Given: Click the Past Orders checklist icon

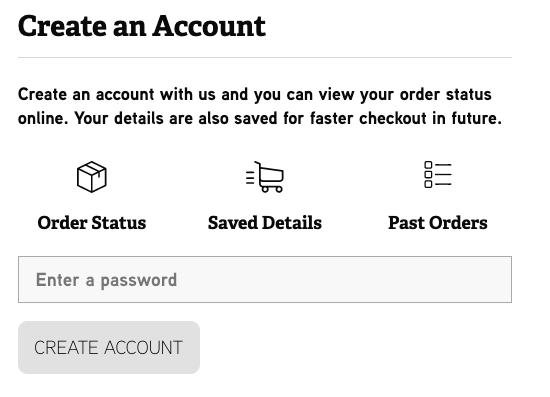Looking at the screenshot, I should [x=438, y=175].
